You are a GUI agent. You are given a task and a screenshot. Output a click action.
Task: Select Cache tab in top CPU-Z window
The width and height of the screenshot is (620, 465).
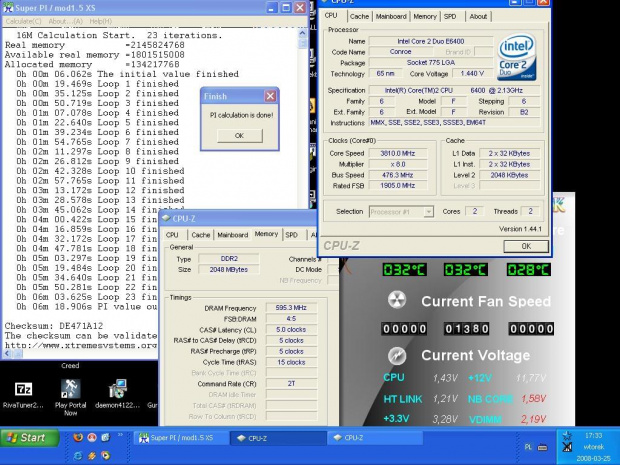(359, 16)
